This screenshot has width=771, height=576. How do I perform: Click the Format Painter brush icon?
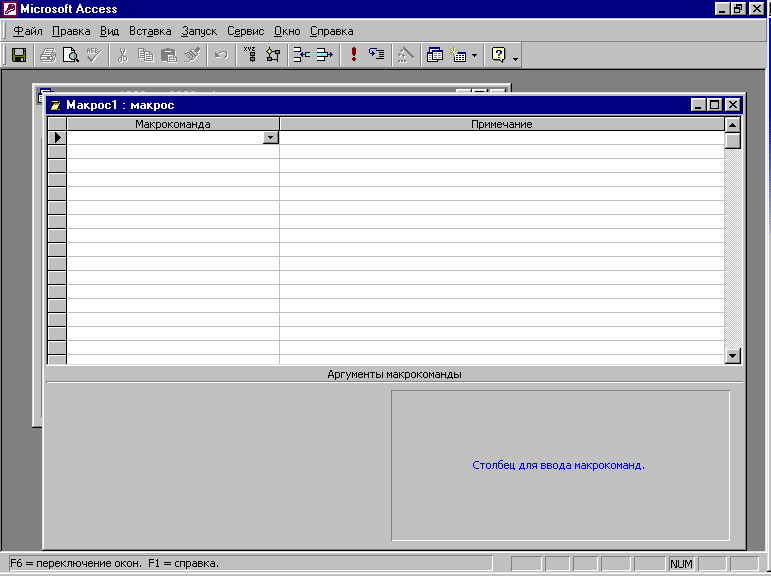pos(192,55)
